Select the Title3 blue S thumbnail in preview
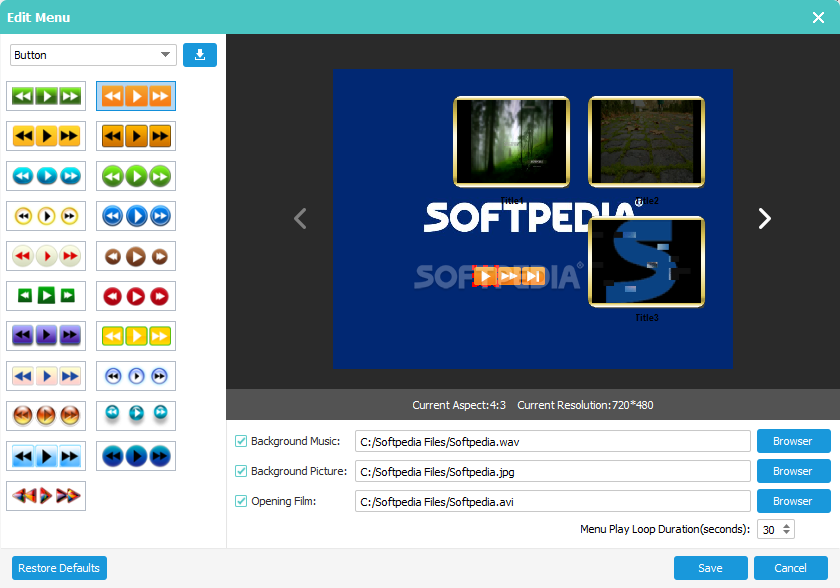Screen dimensions: 840x588 point(646,262)
